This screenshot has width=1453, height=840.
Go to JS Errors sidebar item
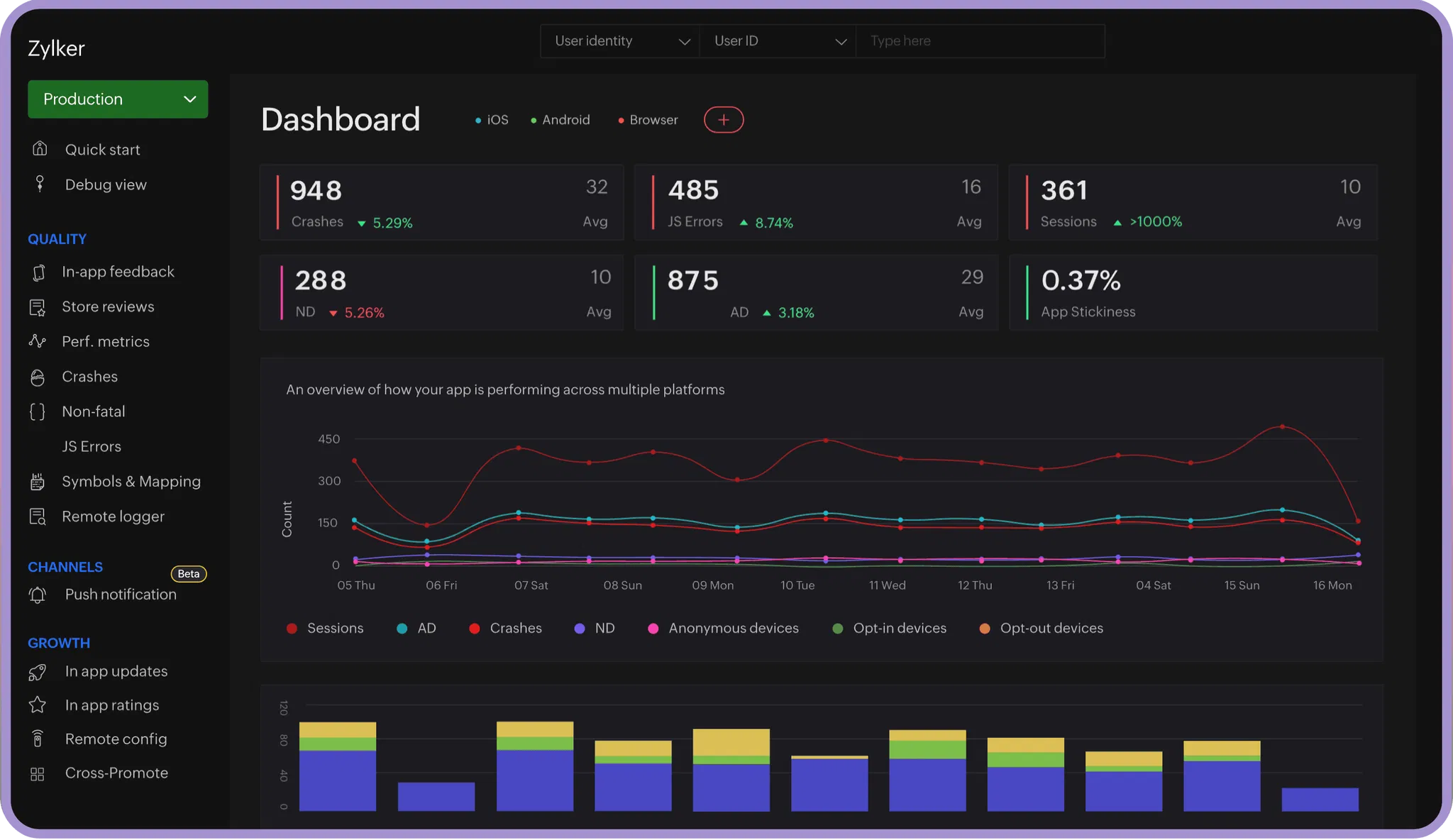[x=92, y=447]
